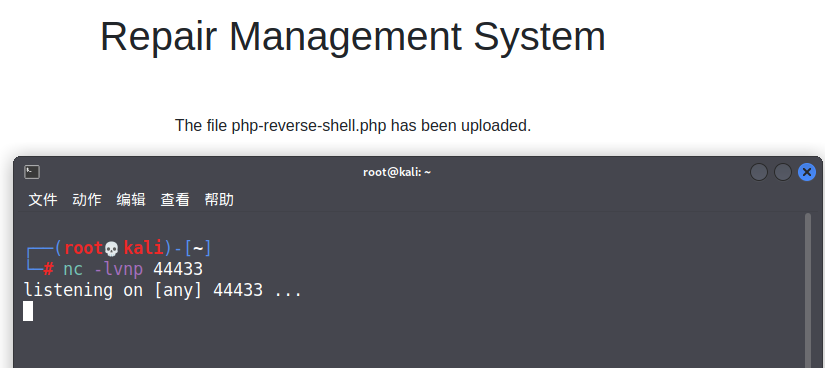Maximize the root@kali terminal window
Image resolution: width=825 pixels, height=368 pixels.
[x=783, y=172]
